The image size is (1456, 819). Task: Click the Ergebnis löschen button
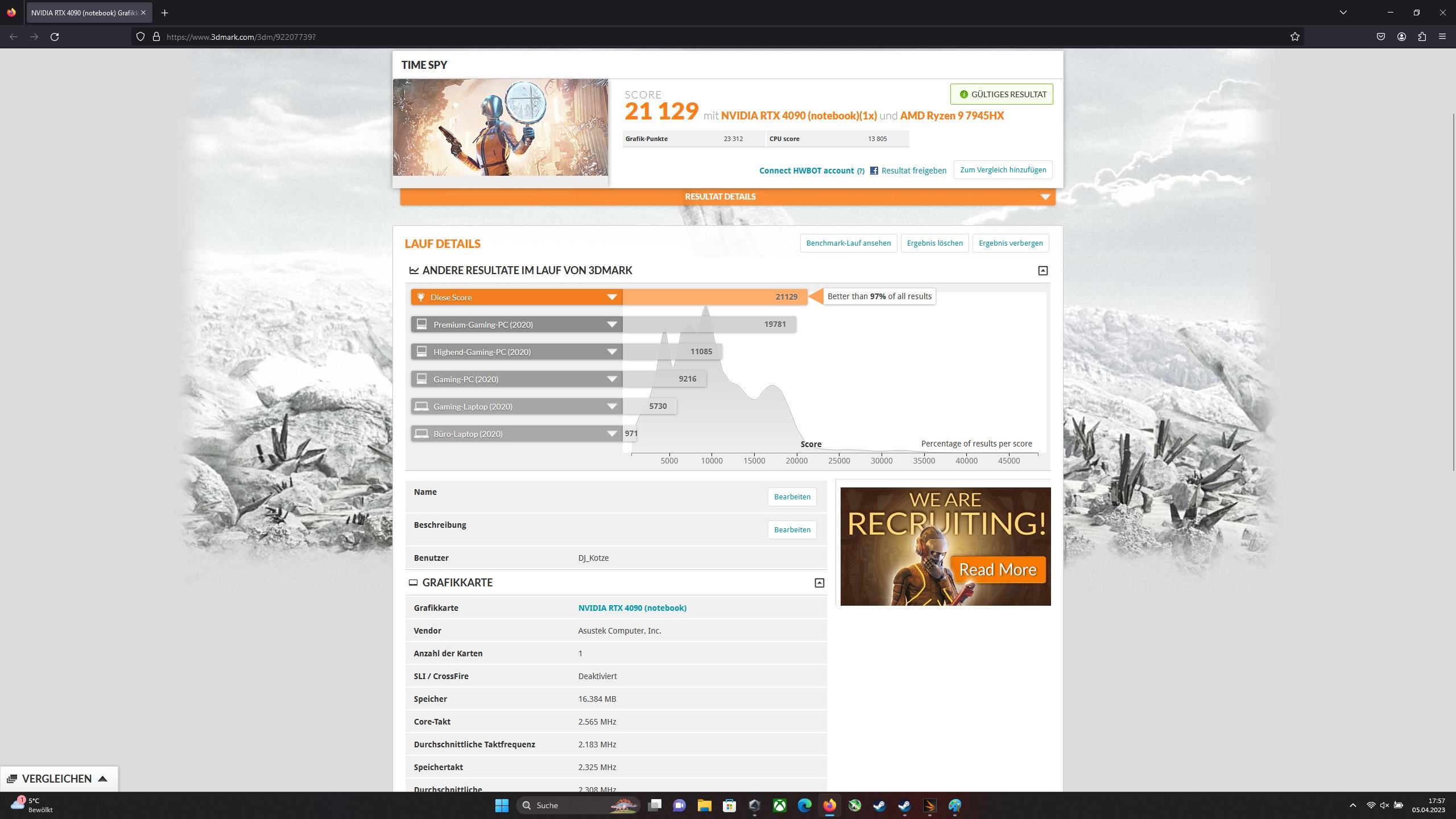934,243
